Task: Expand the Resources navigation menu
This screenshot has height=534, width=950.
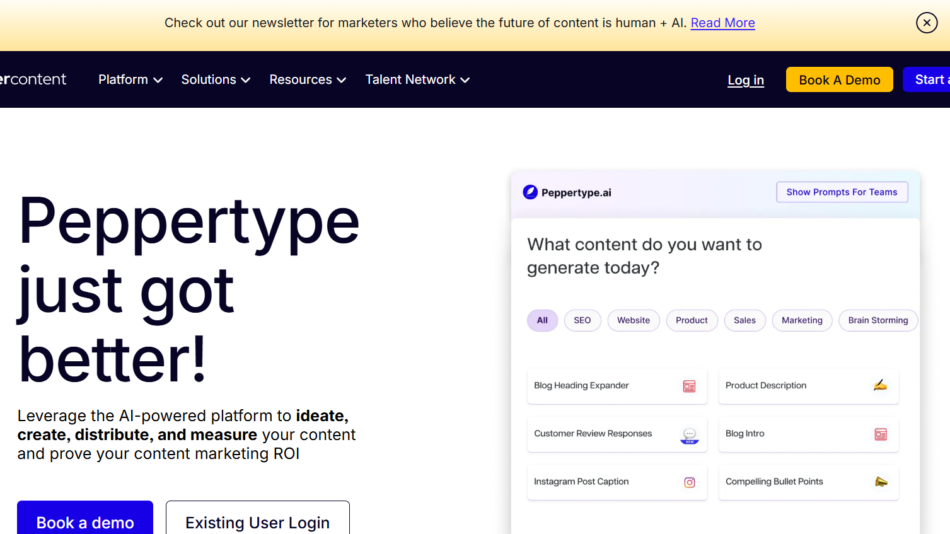Action: click(x=307, y=80)
